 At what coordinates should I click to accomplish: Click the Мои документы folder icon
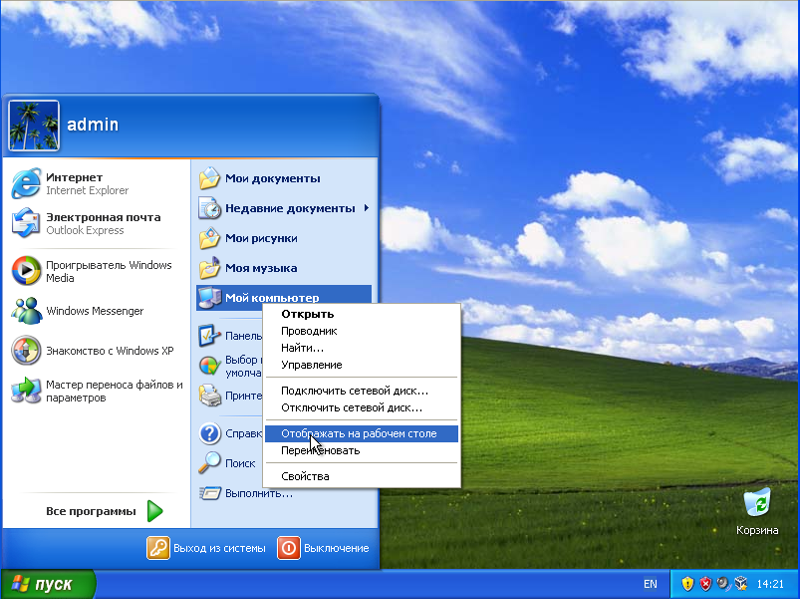click(x=209, y=179)
